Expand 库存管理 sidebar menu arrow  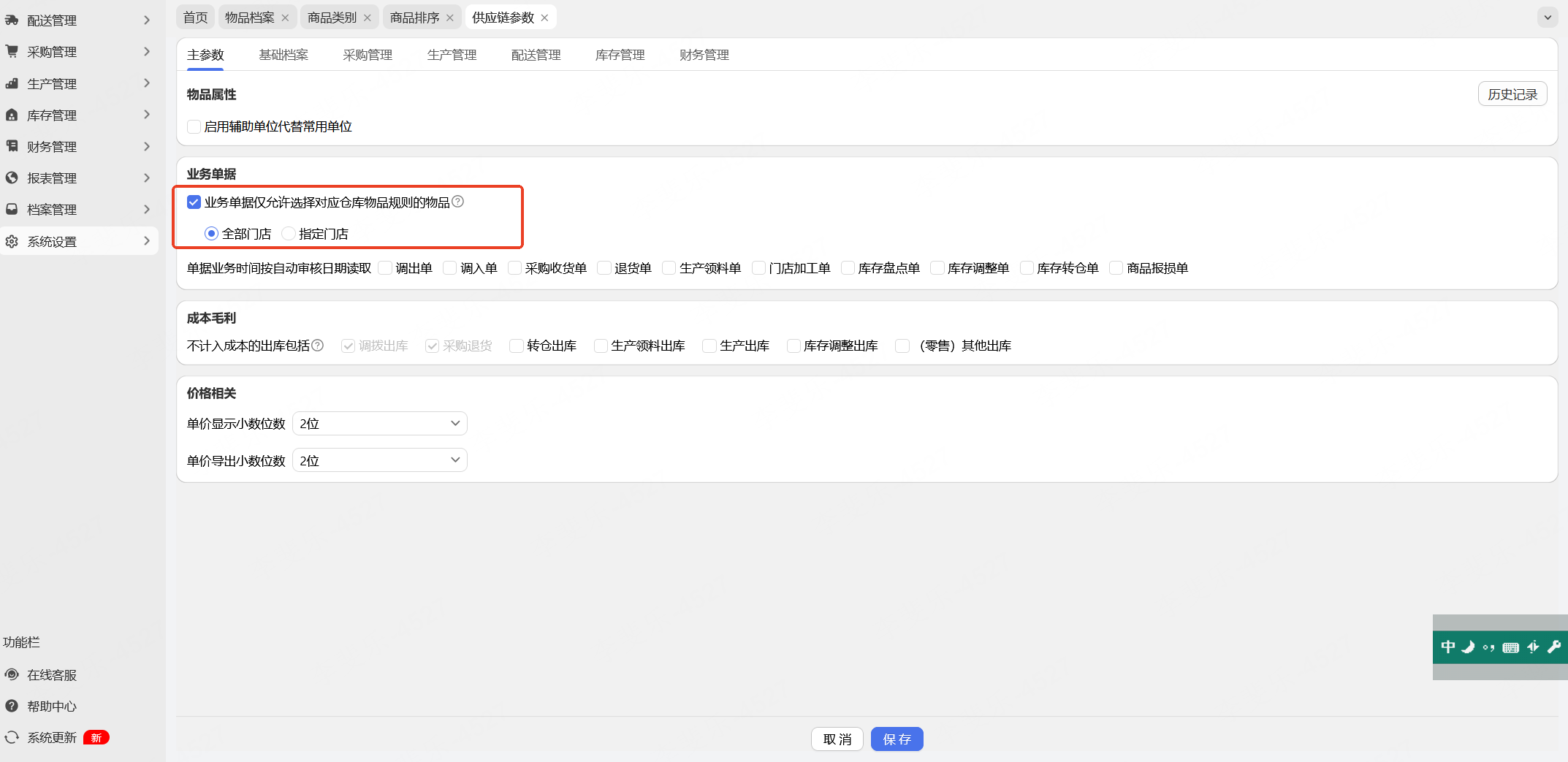(147, 115)
